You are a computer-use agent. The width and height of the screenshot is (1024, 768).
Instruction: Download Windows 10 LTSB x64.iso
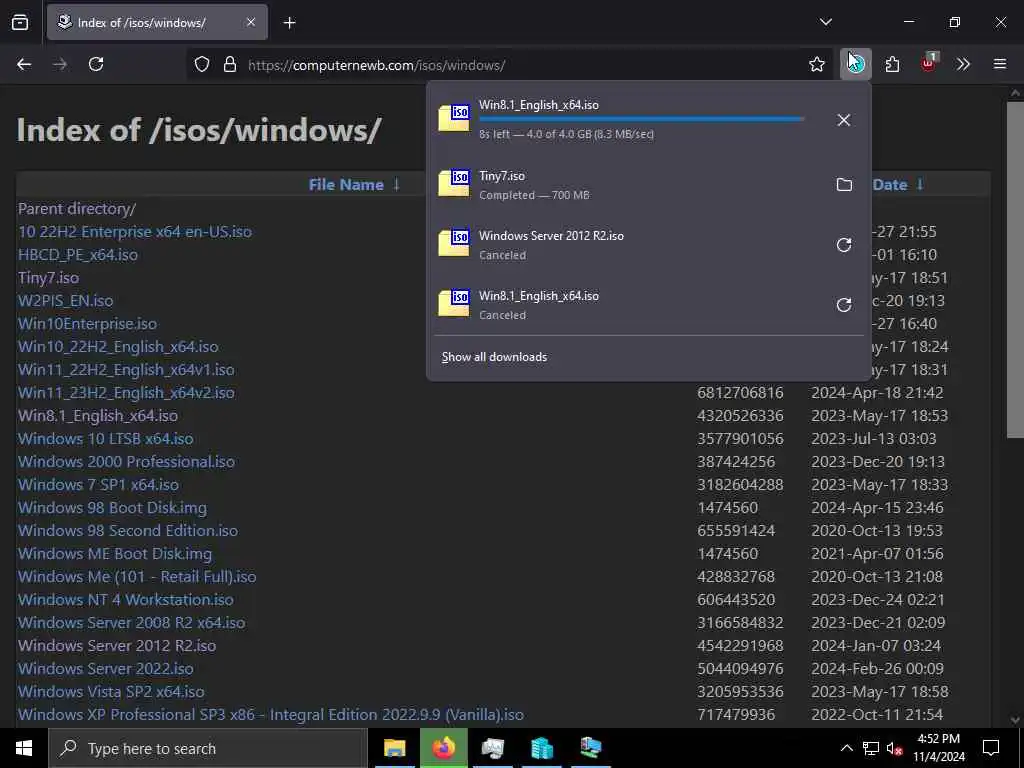[106, 438]
